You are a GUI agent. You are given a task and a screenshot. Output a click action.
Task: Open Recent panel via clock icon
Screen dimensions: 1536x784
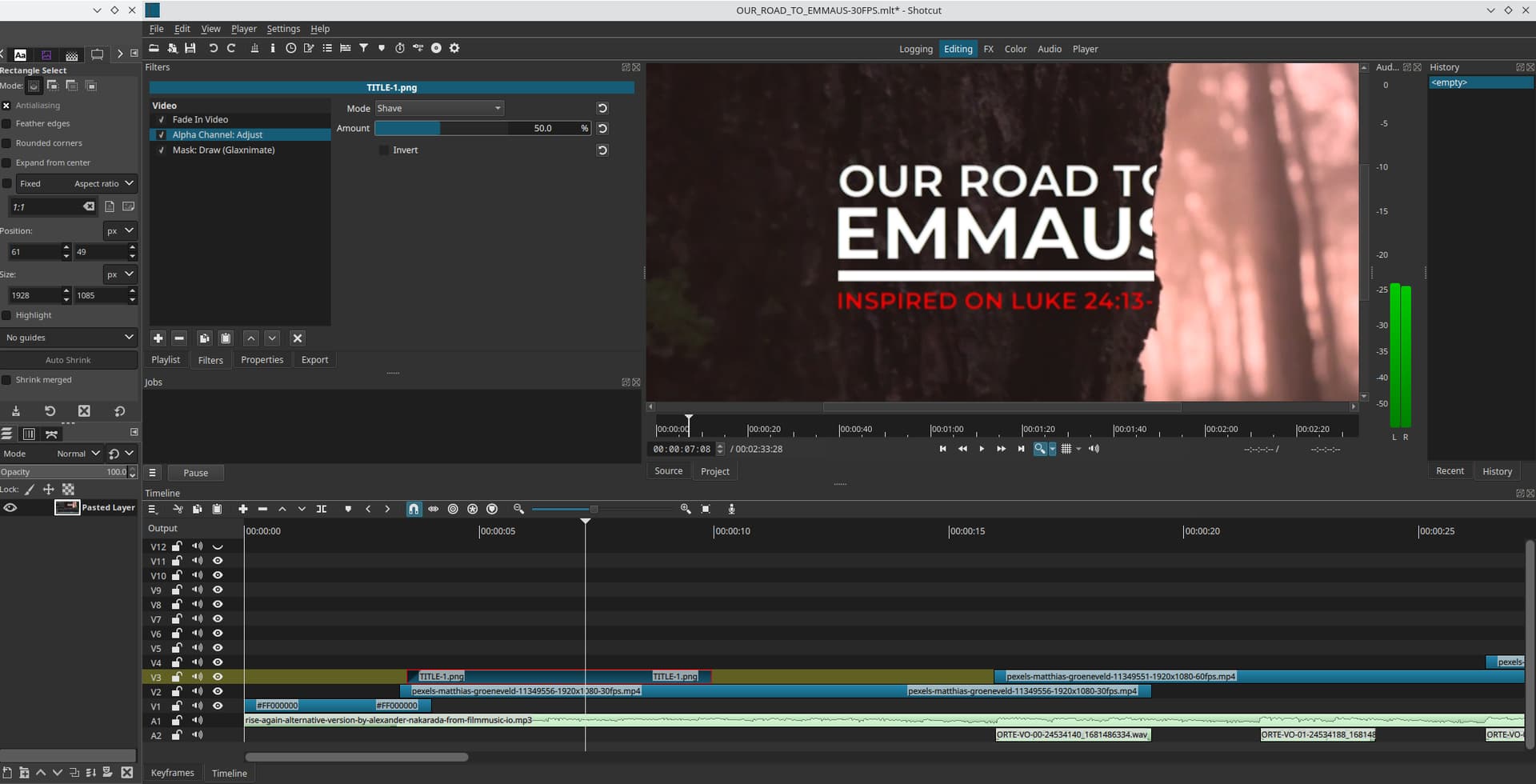coord(291,48)
